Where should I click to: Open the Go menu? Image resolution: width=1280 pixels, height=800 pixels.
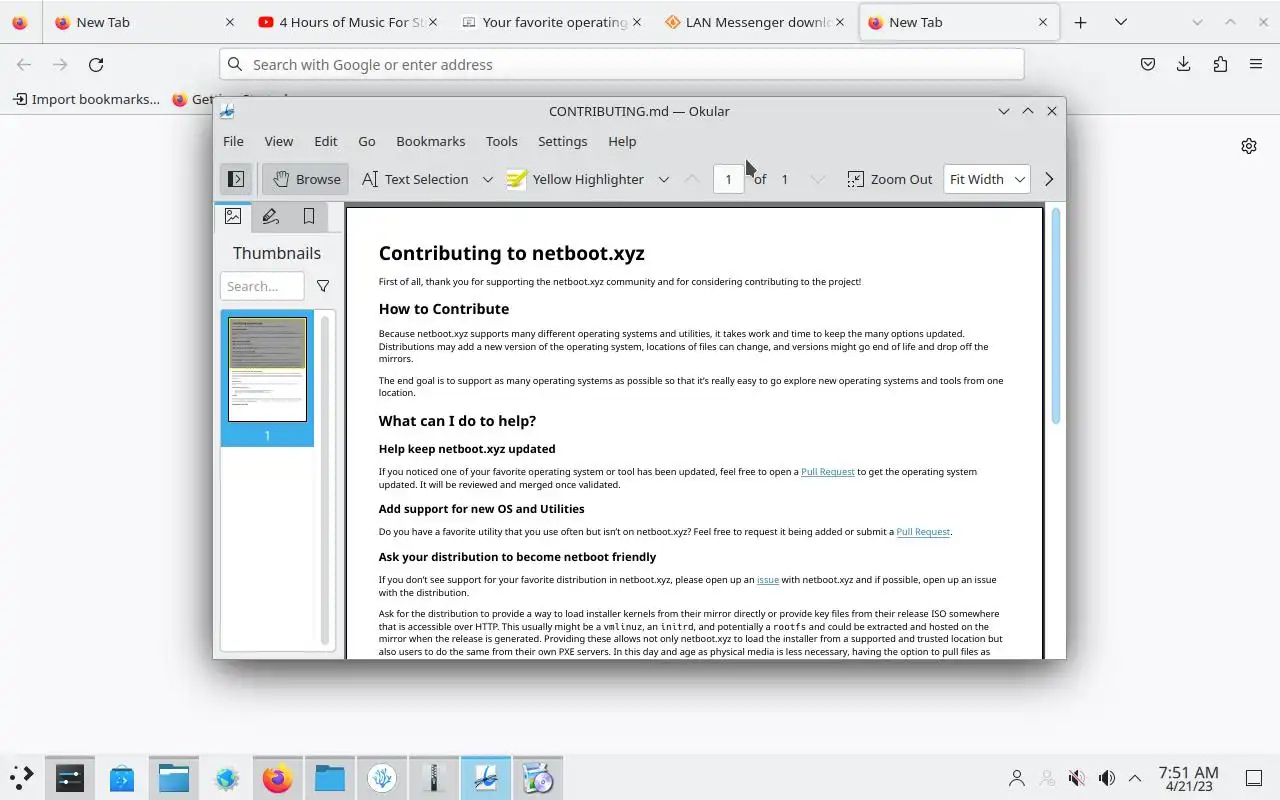click(x=367, y=141)
